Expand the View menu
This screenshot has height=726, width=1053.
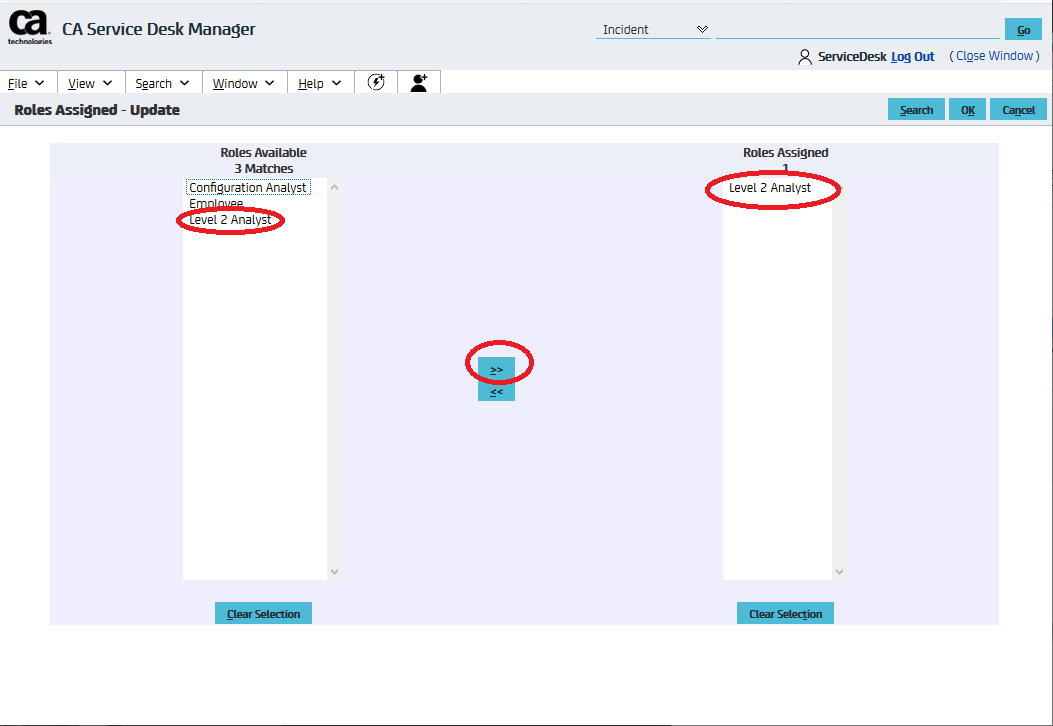tap(90, 84)
